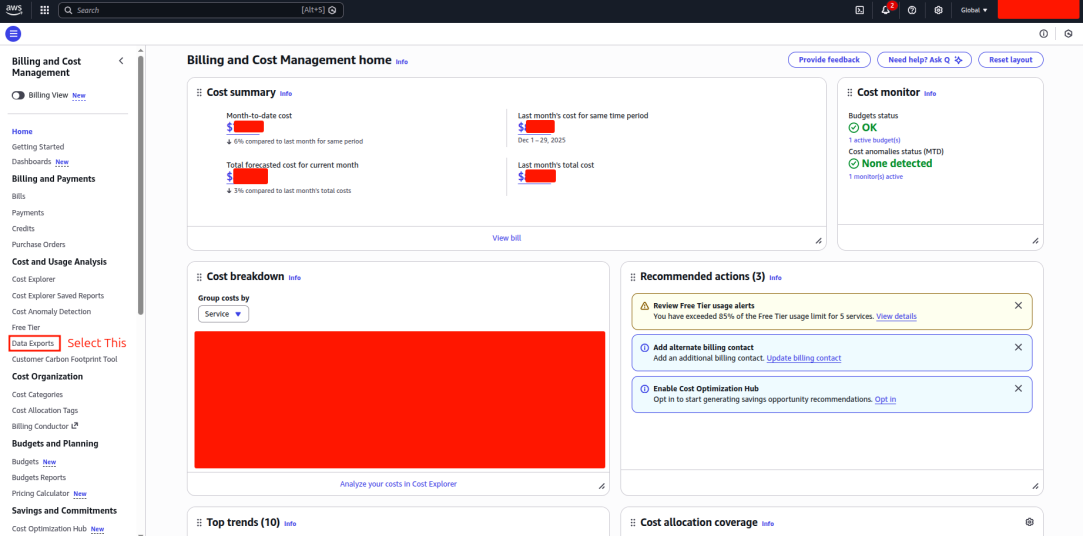Image resolution: width=1083 pixels, height=536 pixels.
Task: Open the Global region dropdown
Action: point(974,10)
